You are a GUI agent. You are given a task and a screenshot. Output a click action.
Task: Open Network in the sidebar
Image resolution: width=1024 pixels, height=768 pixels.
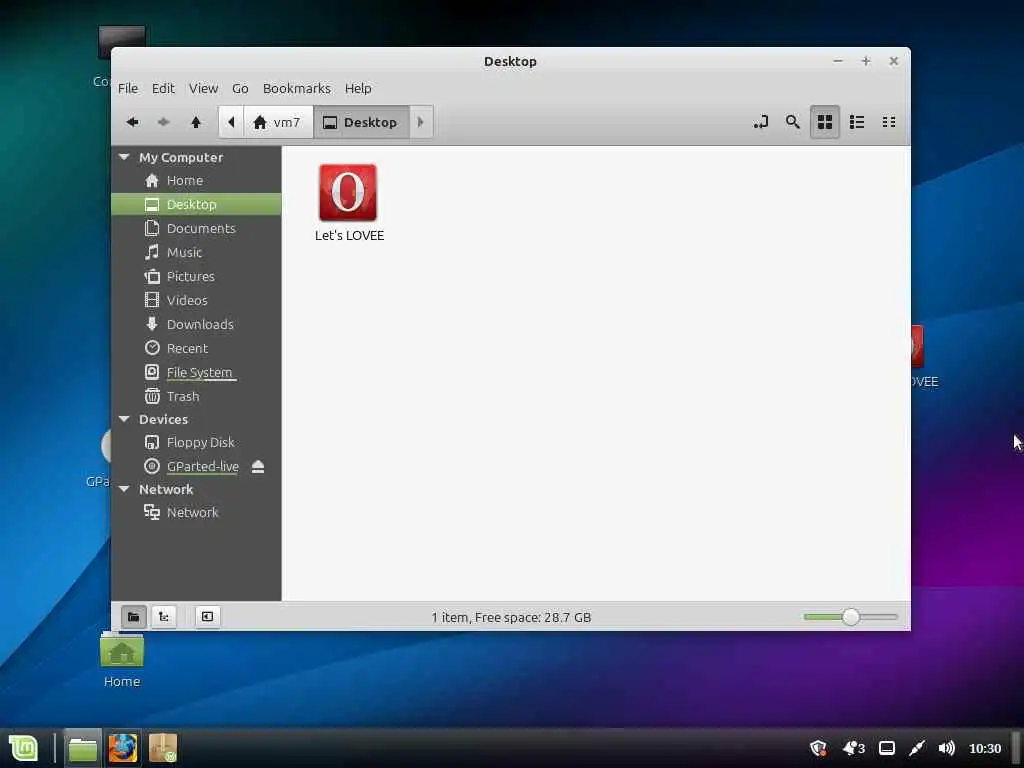(x=196, y=512)
